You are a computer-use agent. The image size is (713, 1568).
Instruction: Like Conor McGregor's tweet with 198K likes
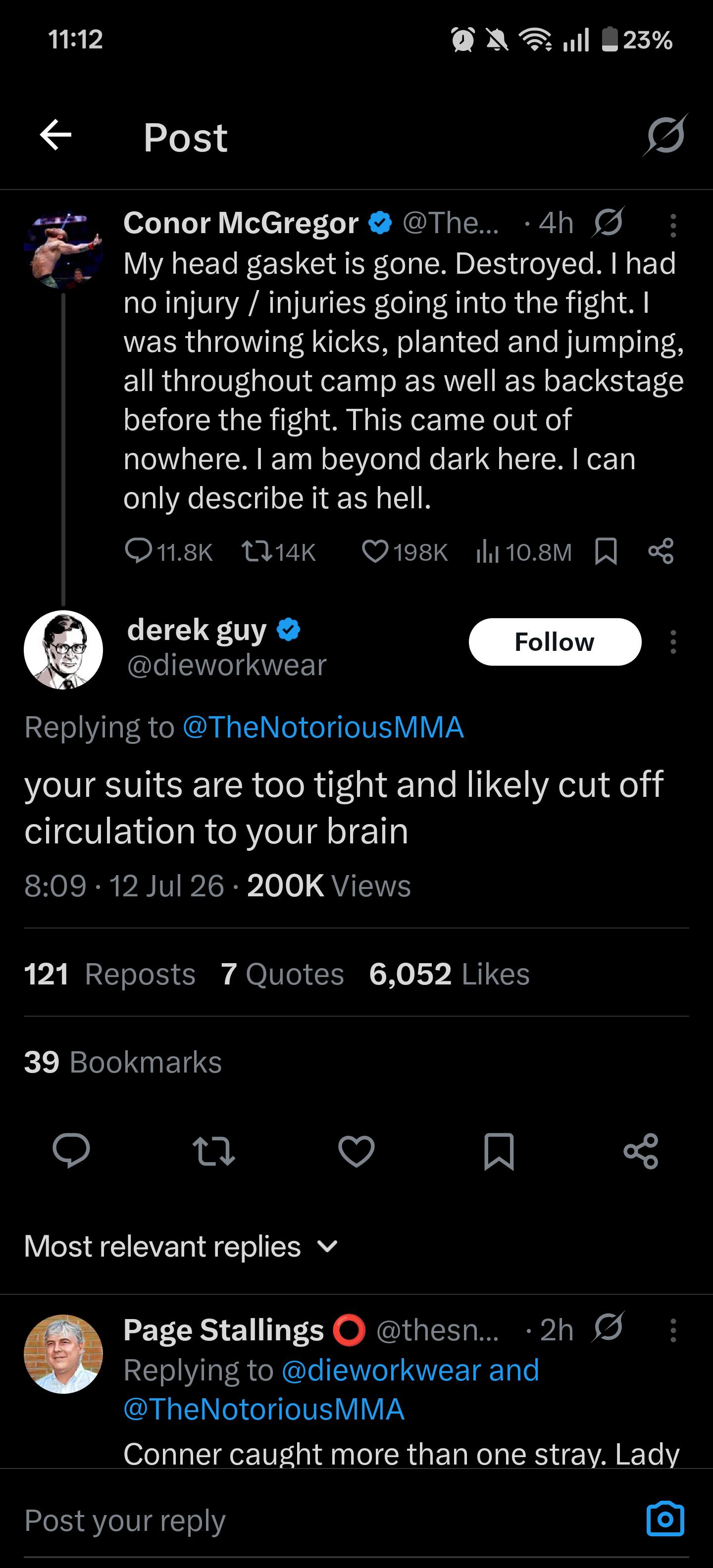tap(405, 551)
